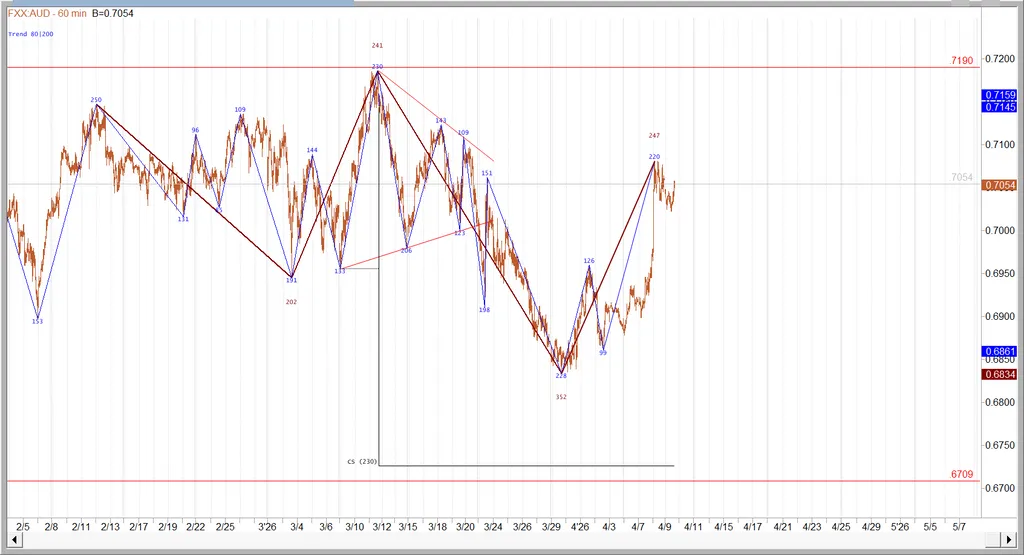Click the 352 swing label below the low

(561, 397)
